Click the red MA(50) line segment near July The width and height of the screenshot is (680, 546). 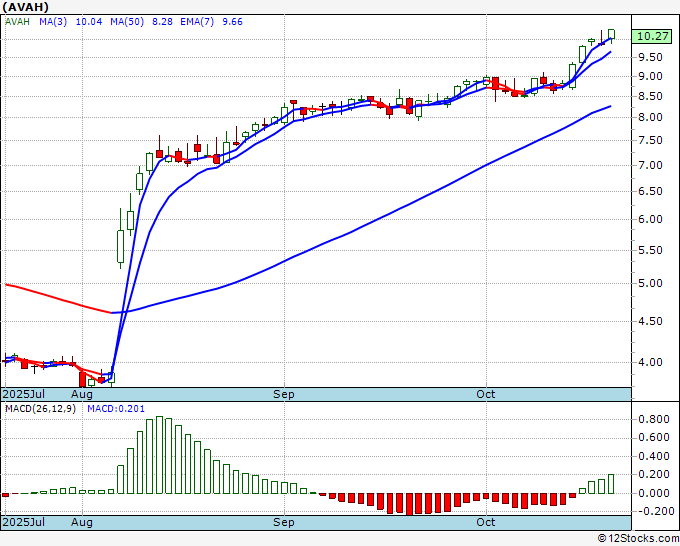tap(57, 298)
